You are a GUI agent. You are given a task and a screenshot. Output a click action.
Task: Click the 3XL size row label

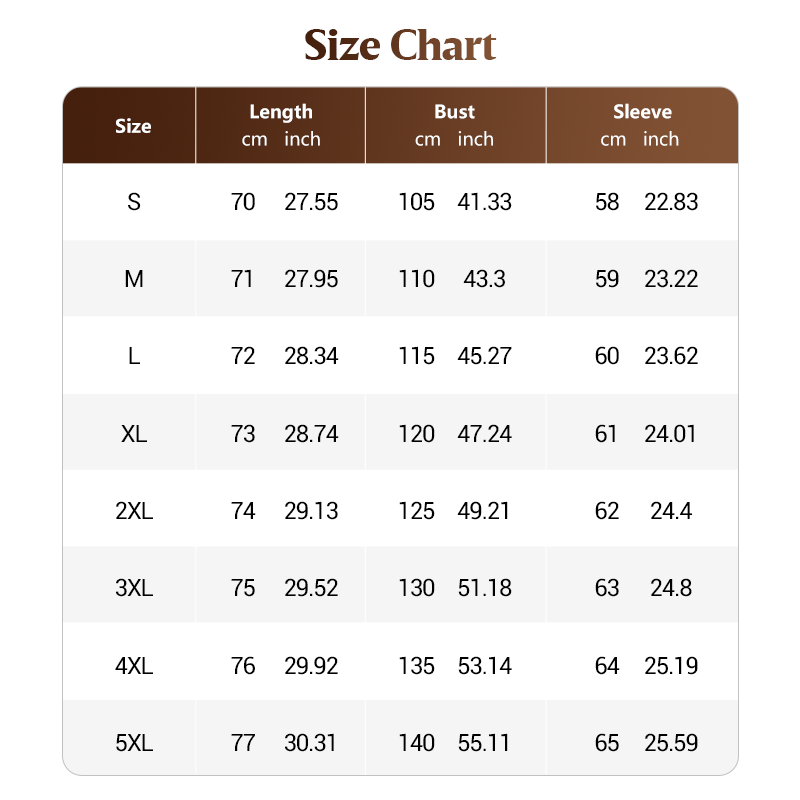point(134,588)
